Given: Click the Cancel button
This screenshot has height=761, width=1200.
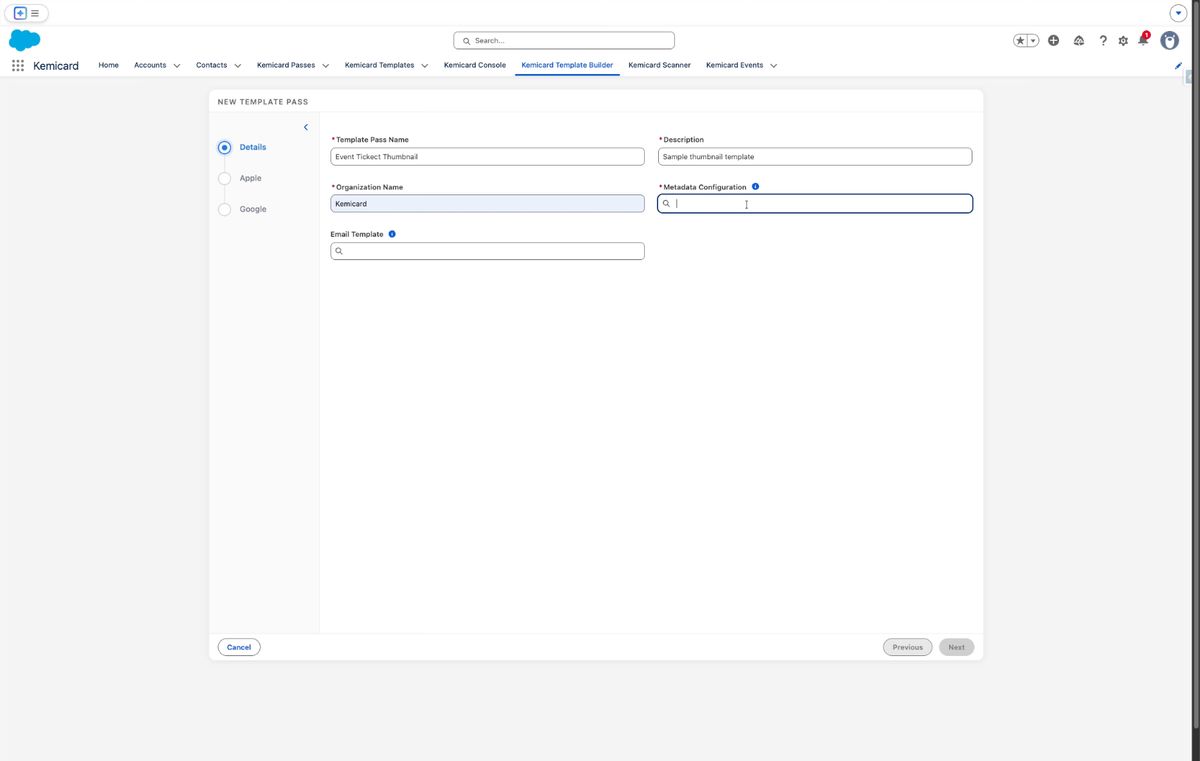Looking at the screenshot, I should pos(239,647).
